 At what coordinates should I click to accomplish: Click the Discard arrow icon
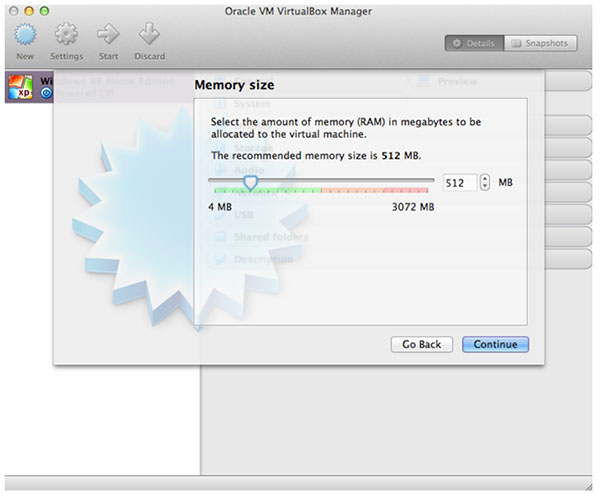(149, 34)
